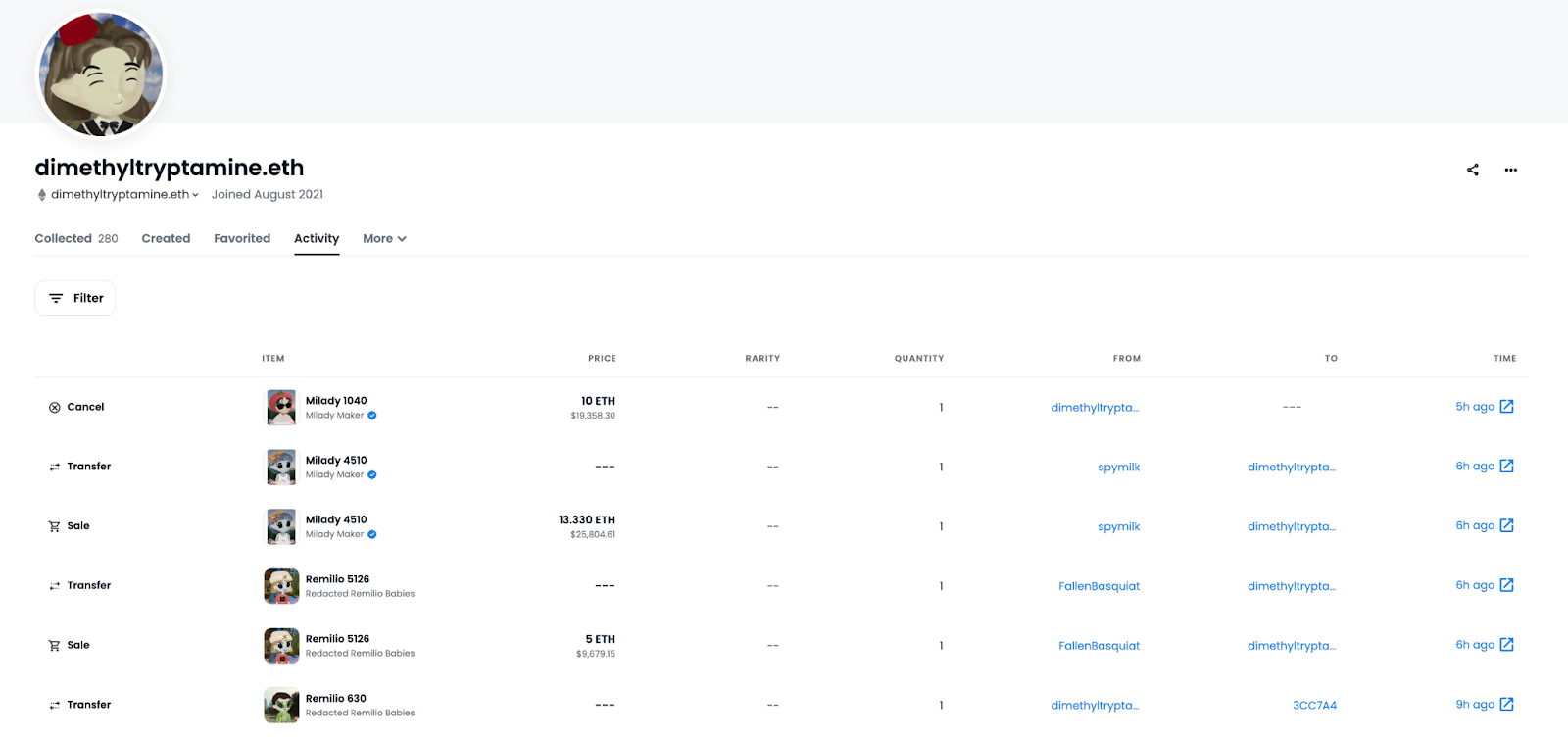Click the TIME column header
This screenshot has height=739, width=1568.
(1505, 359)
